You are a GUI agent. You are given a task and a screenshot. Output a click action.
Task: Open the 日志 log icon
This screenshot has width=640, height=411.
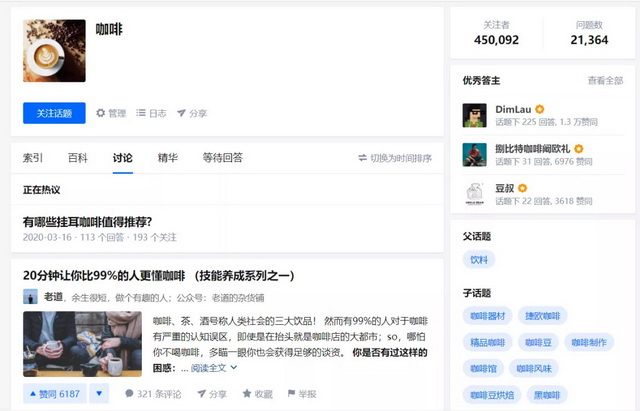(141, 114)
